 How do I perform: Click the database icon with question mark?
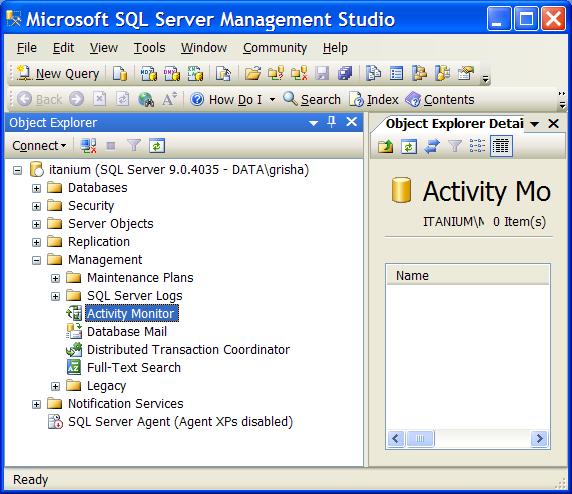tap(276, 73)
